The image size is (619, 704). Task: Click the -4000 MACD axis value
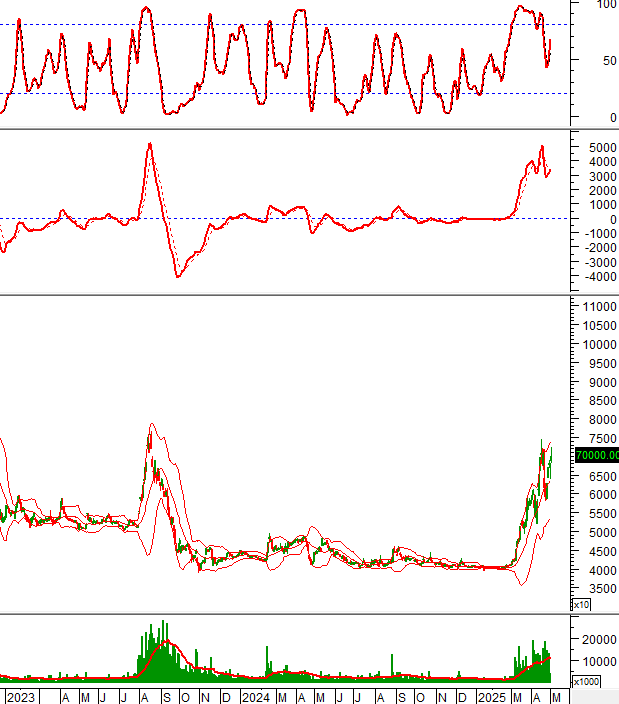600,277
